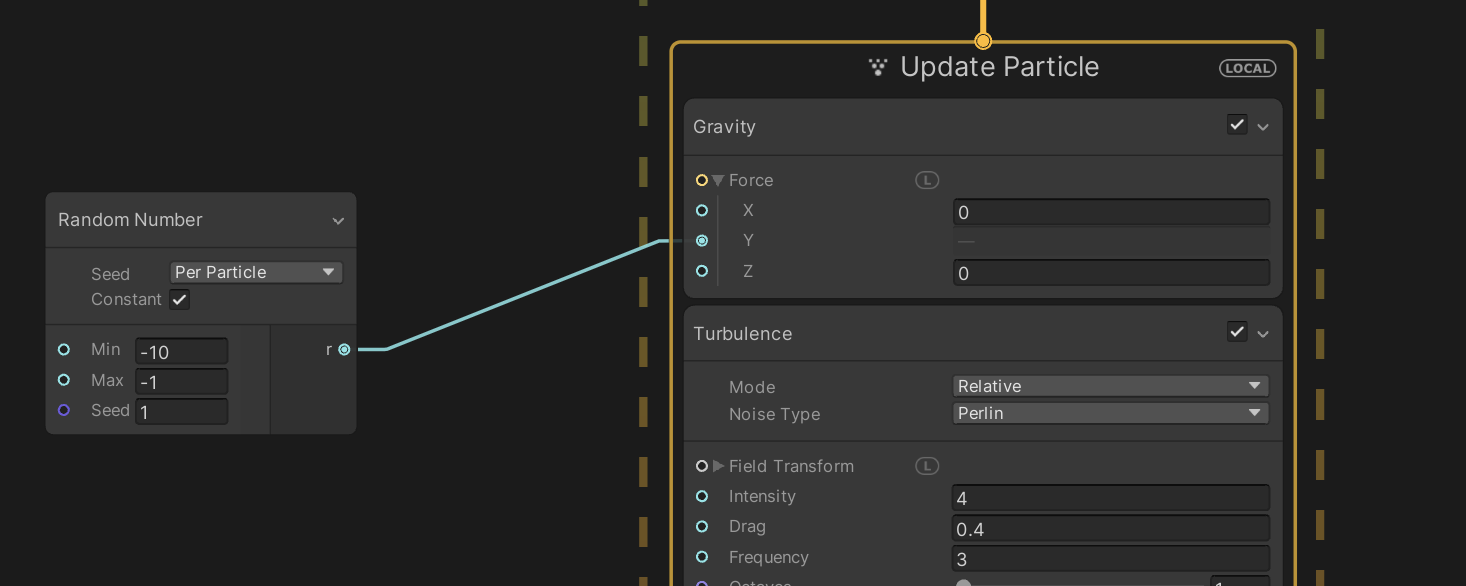Screen dimensions: 1466x586
Task: Click the purple Seed input port
Action: click(x=64, y=410)
